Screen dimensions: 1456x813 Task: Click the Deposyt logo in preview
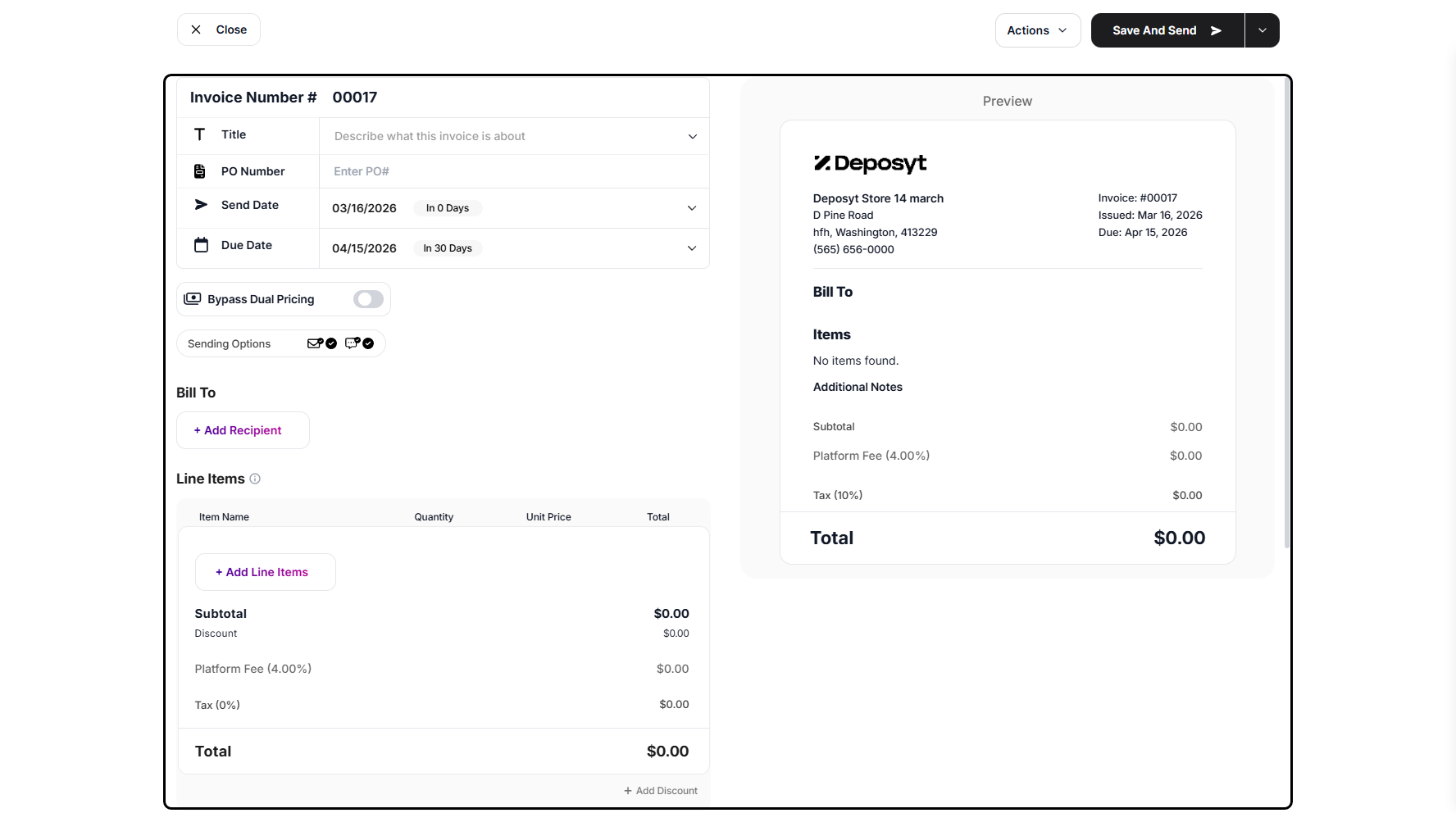pos(870,163)
